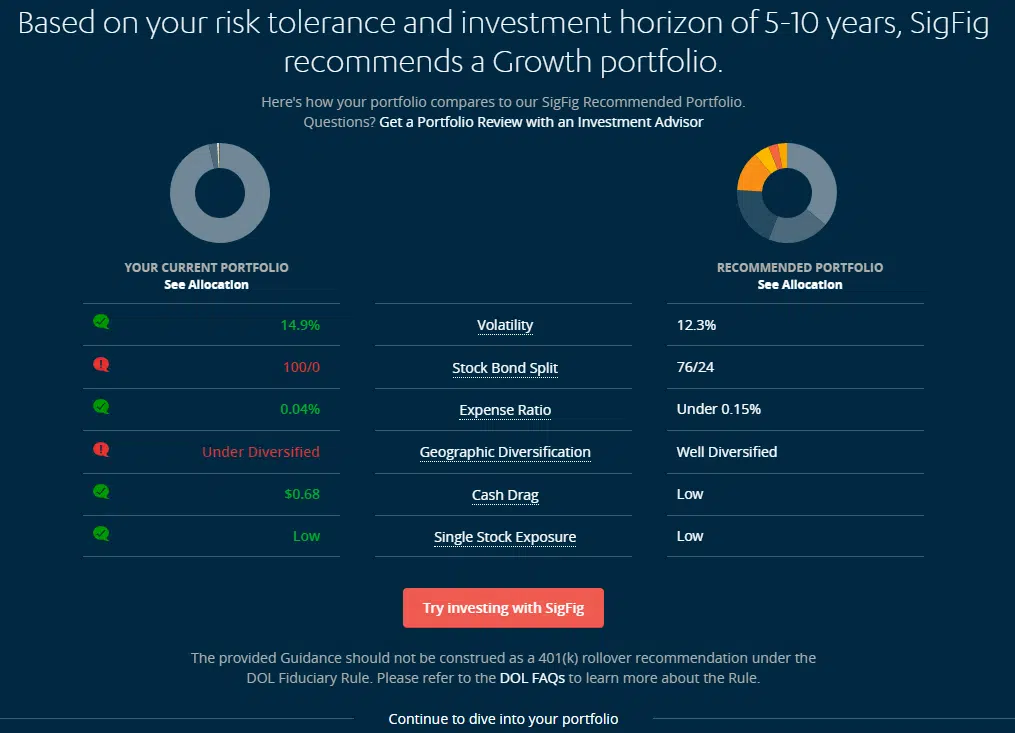This screenshot has height=733, width=1015.
Task: Open the DOL FAQs link
Action: [x=532, y=678]
